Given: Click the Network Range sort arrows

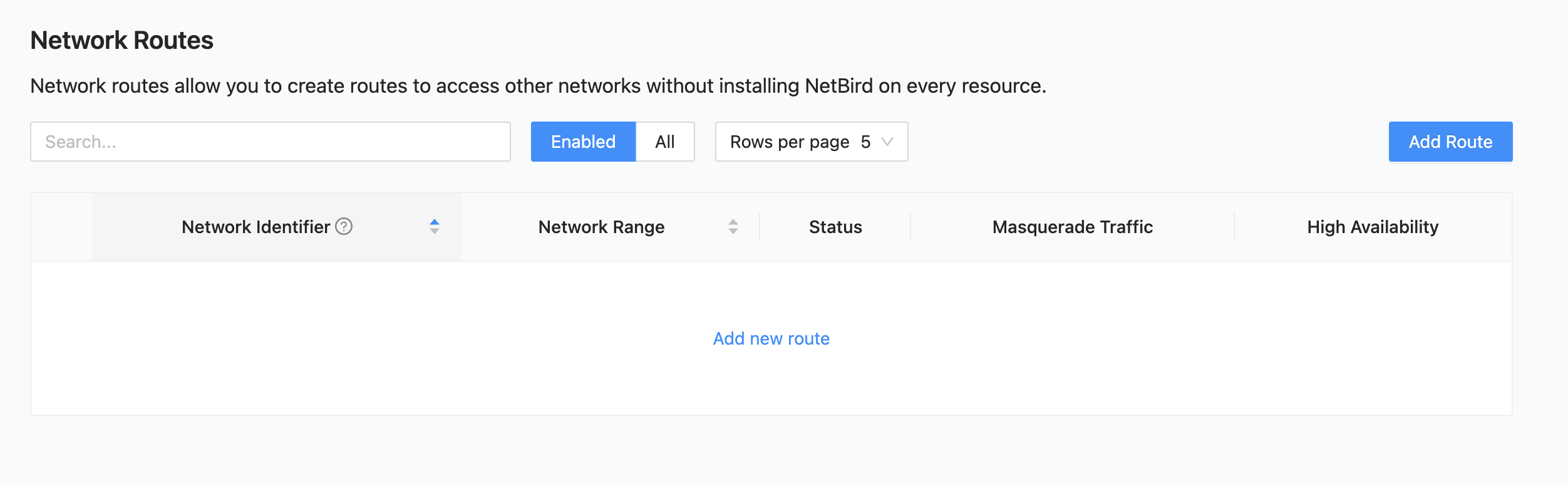Looking at the screenshot, I should coord(733,227).
